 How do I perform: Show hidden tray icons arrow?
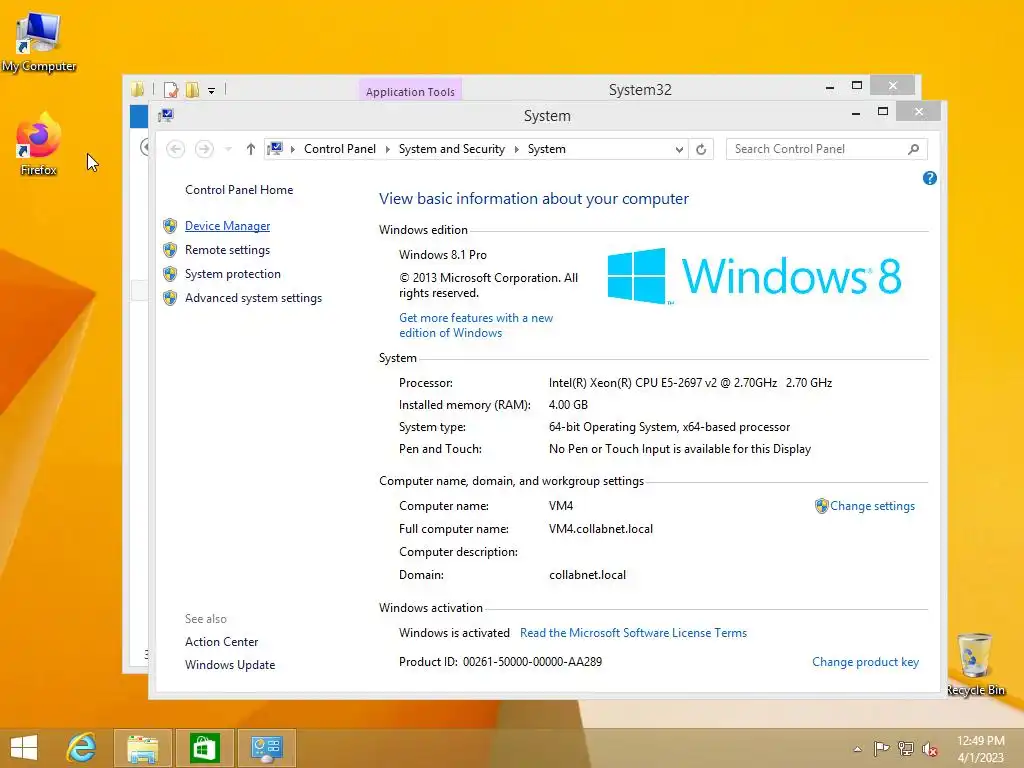pos(857,749)
